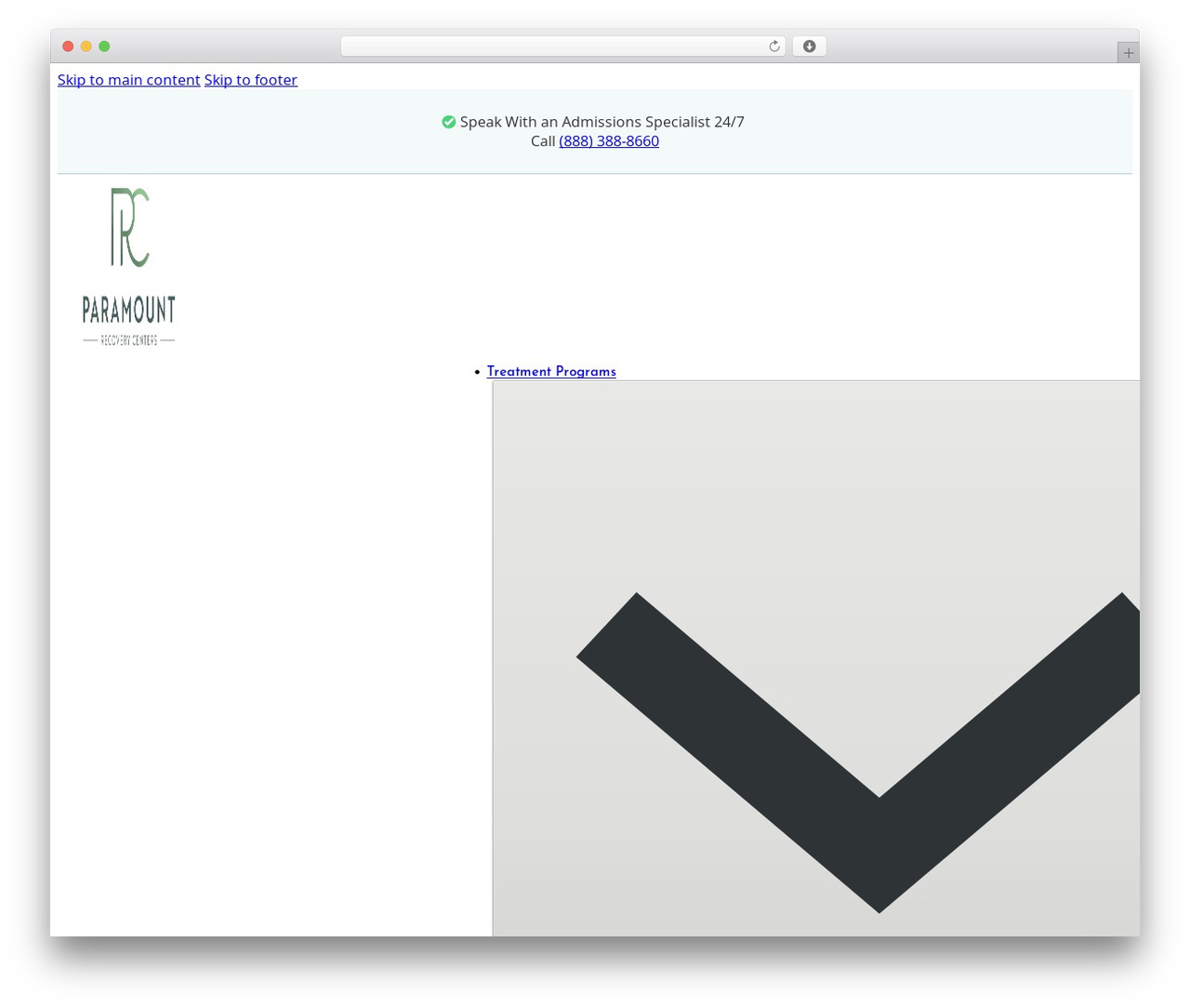This screenshot has height=1008, width=1190.
Task: Click the browser reload icon
Action: tap(773, 46)
